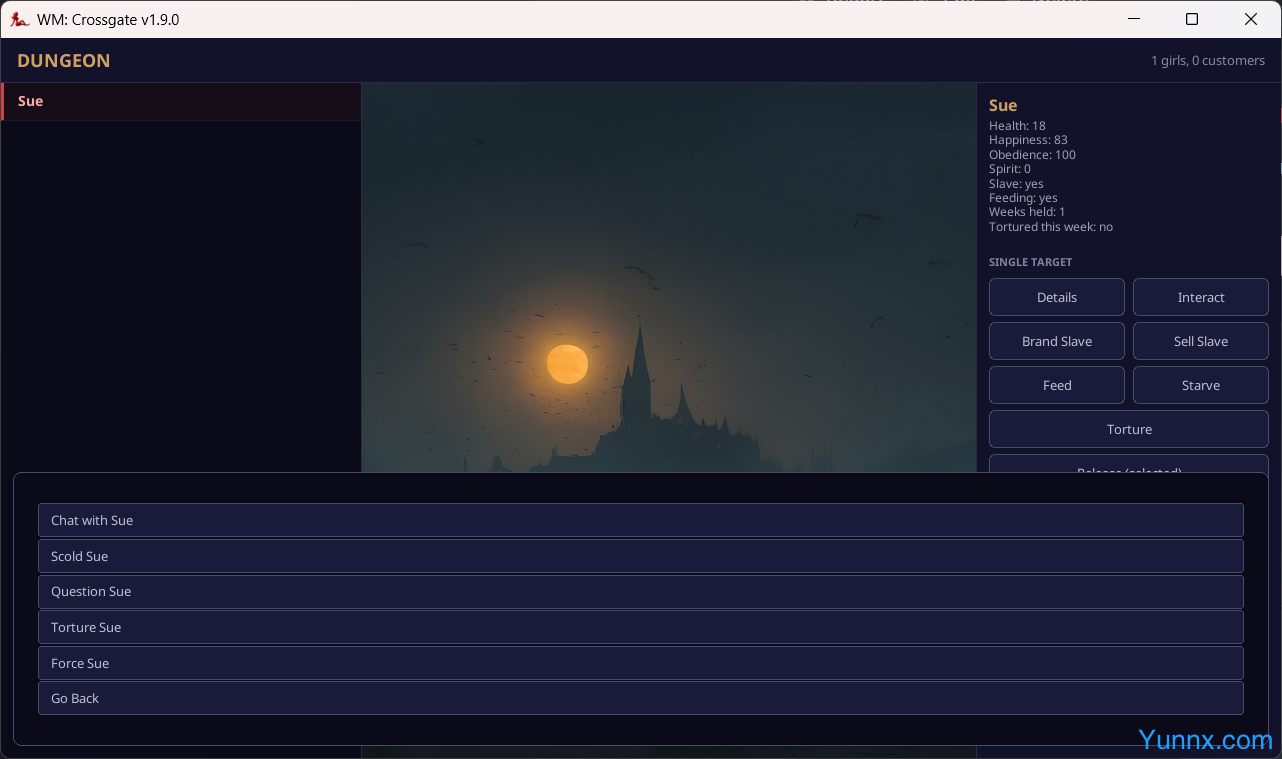Click the partially hidden Release (selected) button

coord(1128,464)
